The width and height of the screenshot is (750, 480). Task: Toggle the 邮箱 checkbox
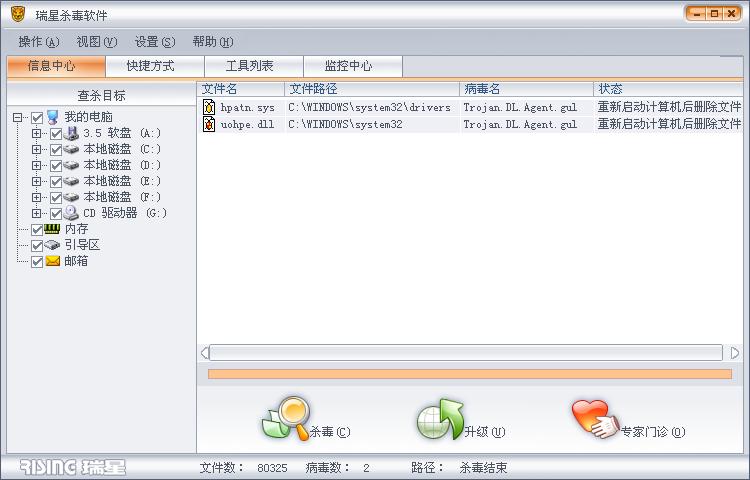[x=37, y=262]
